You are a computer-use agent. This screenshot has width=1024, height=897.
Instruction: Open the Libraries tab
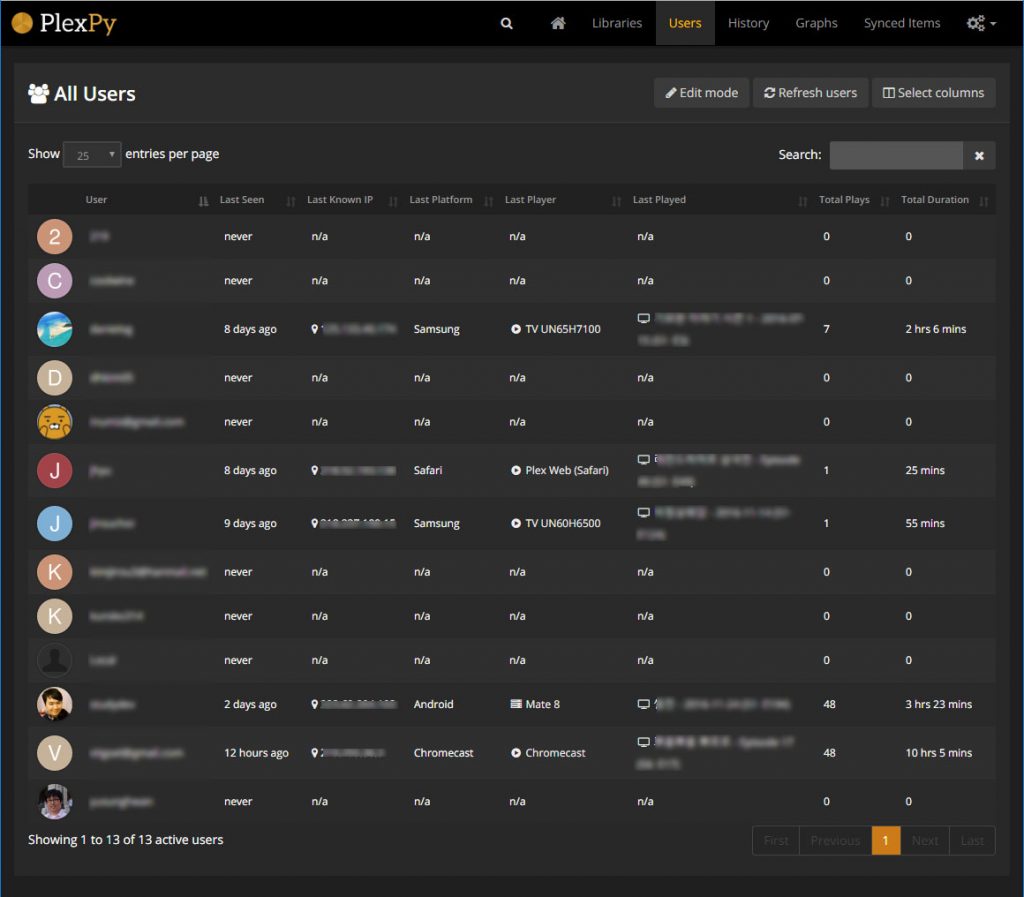tap(617, 23)
